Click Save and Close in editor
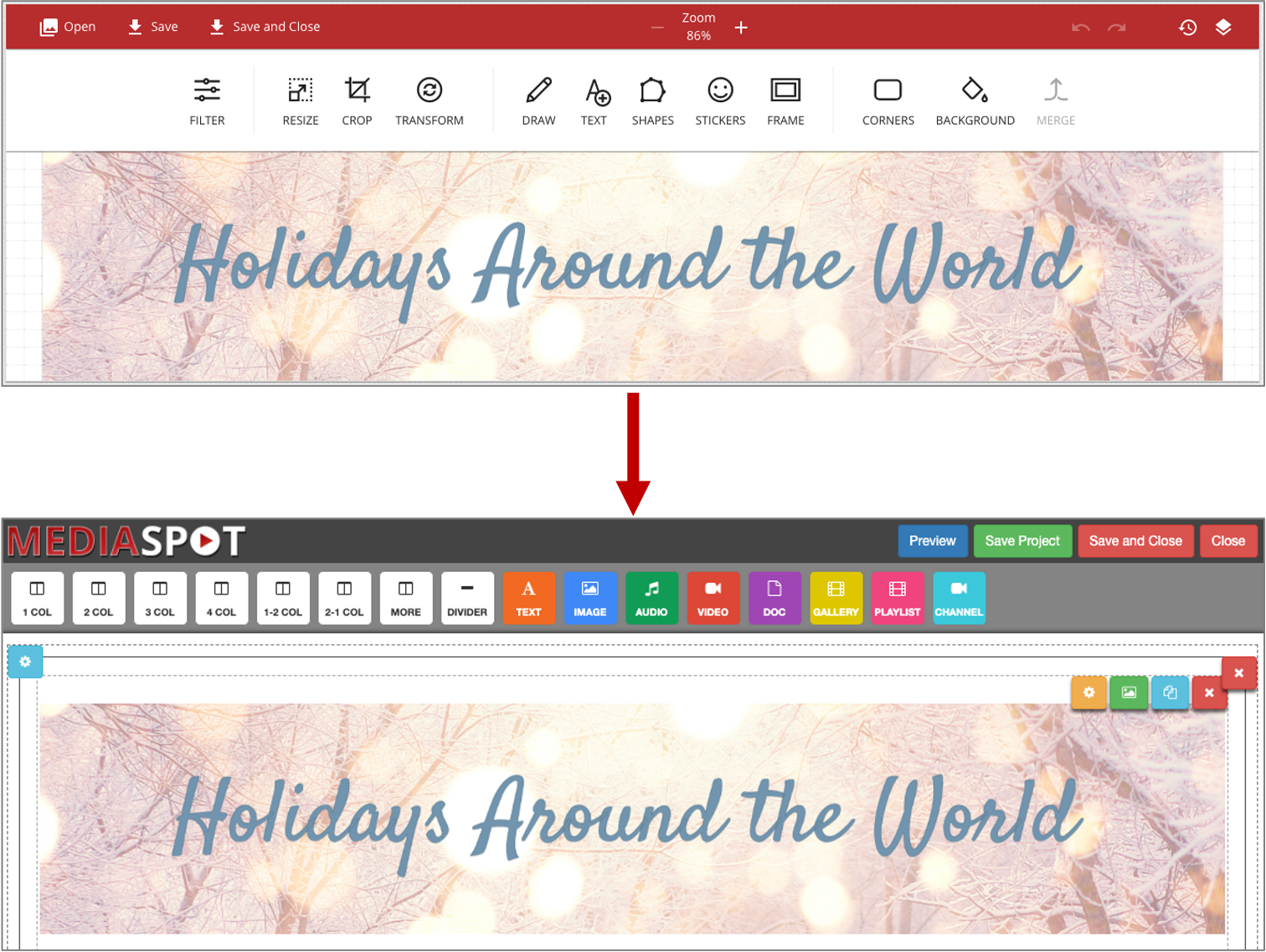 265,27
